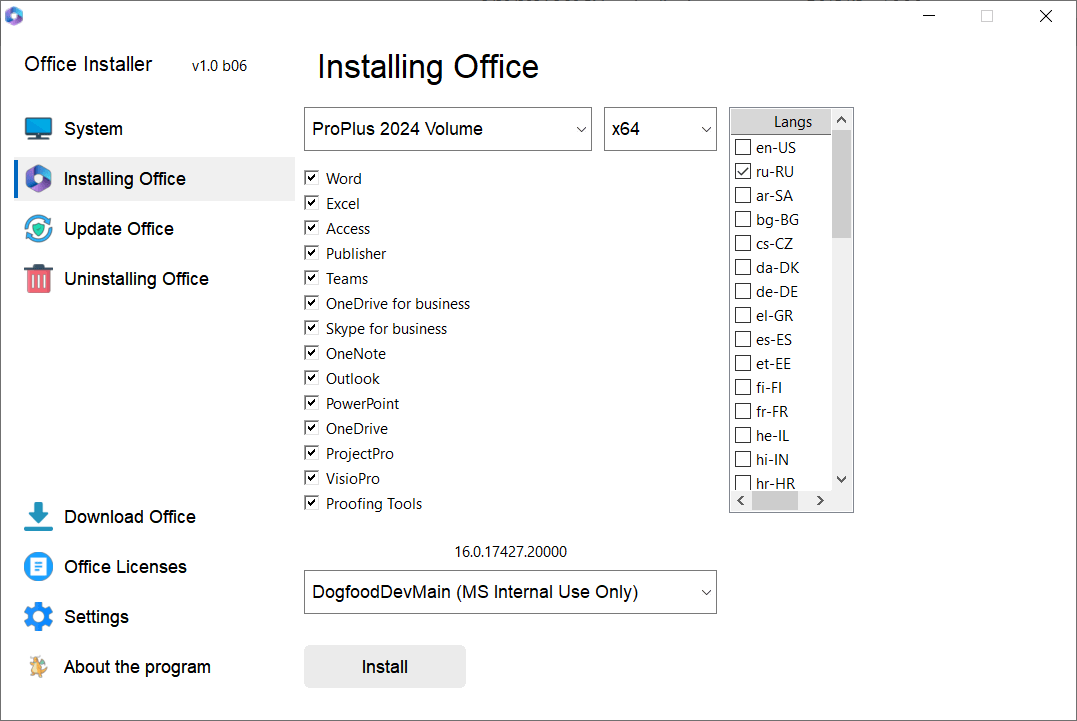Uncheck the Excel checkbox
The image size is (1077, 721).
coord(311,203)
